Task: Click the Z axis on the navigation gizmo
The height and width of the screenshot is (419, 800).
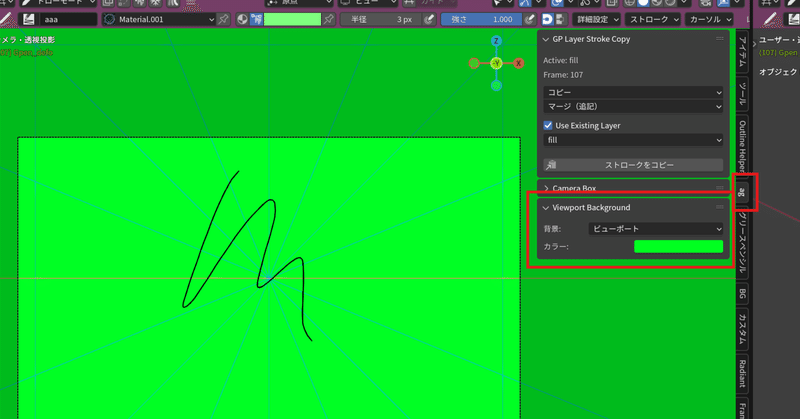Action: (496, 41)
